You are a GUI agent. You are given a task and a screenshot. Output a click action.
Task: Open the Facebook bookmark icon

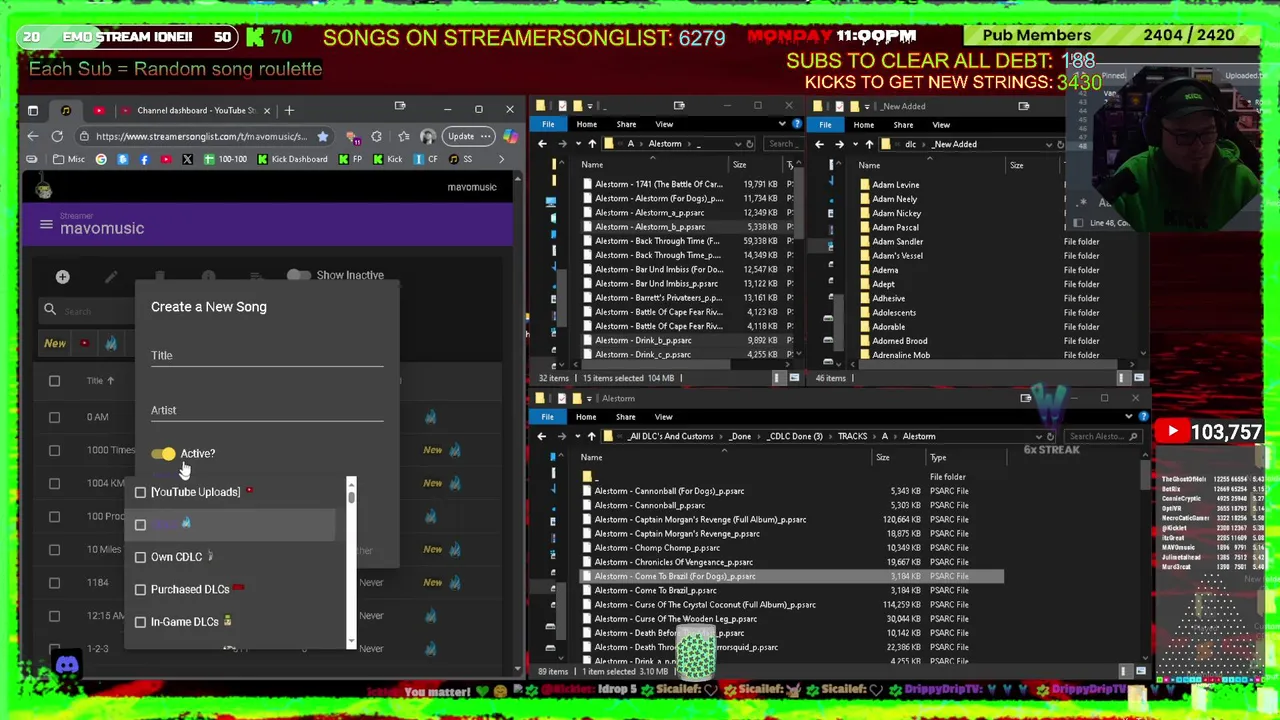144,159
